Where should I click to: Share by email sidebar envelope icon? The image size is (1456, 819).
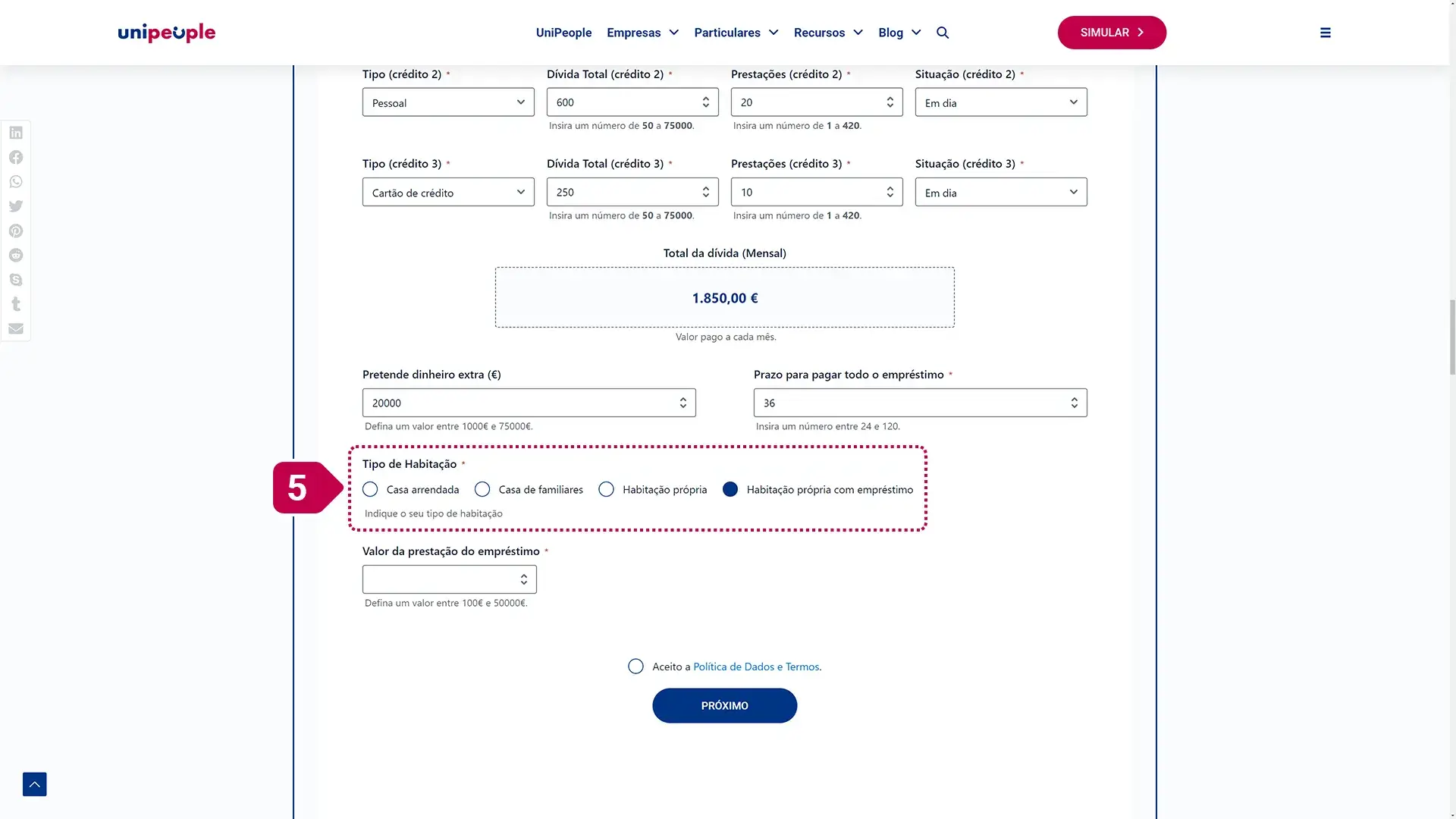tap(16, 328)
